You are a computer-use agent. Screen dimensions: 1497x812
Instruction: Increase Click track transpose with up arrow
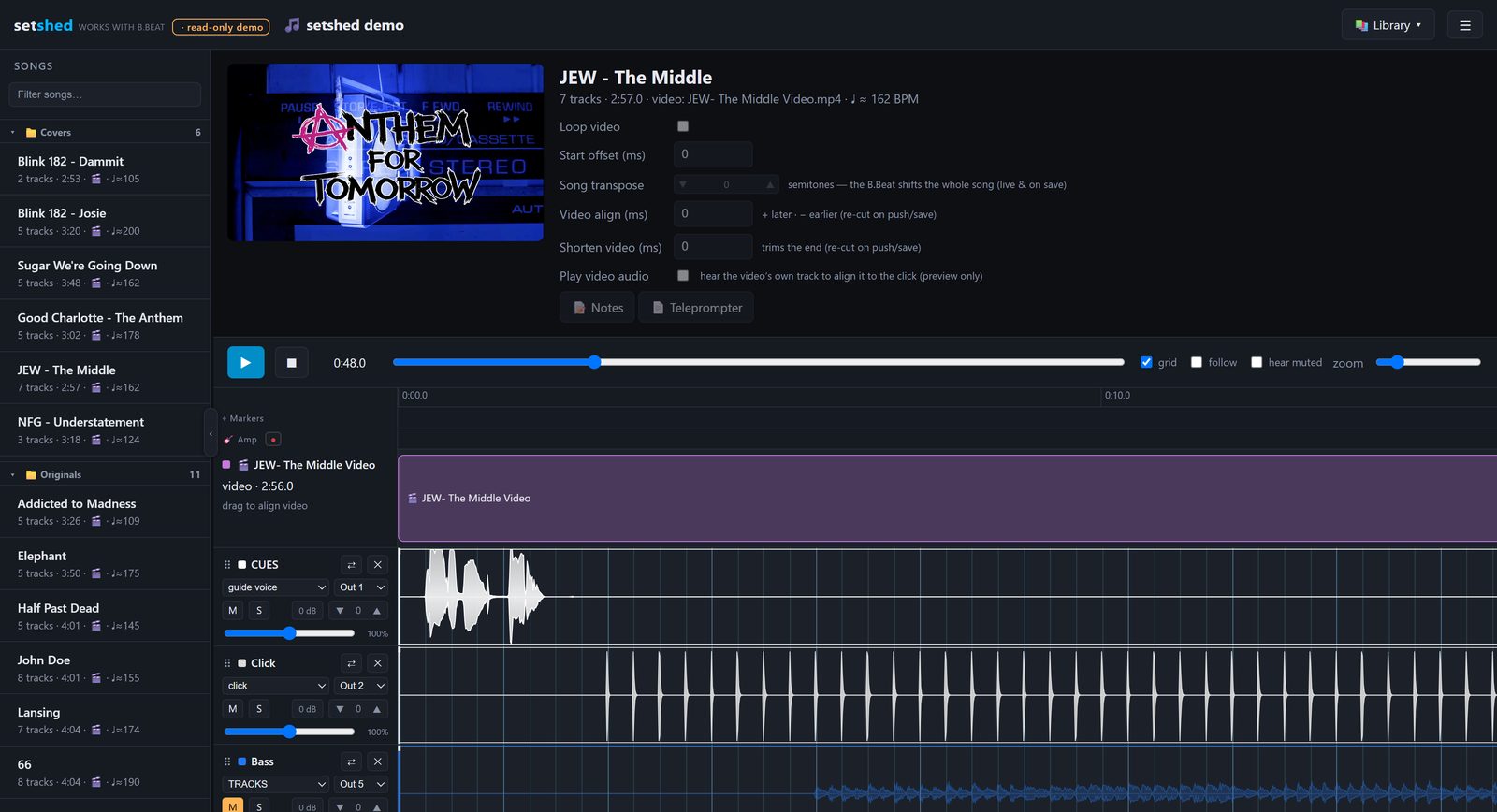[377, 709]
